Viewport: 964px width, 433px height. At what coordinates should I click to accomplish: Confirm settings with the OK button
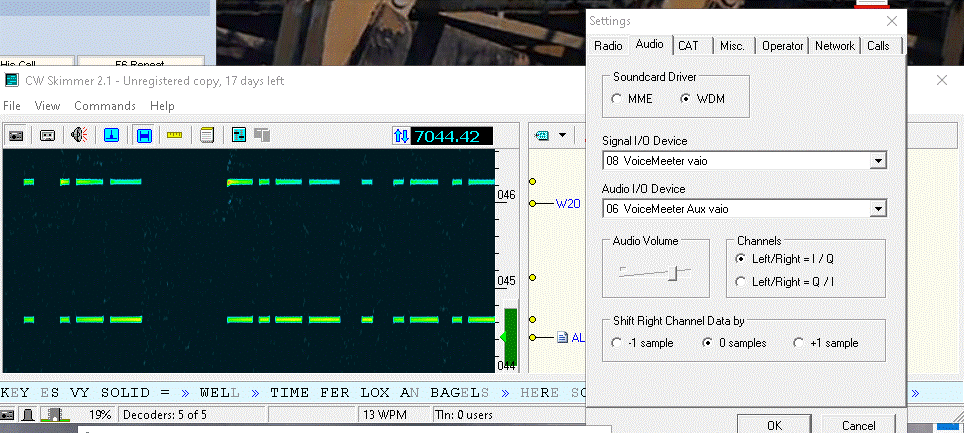775,424
